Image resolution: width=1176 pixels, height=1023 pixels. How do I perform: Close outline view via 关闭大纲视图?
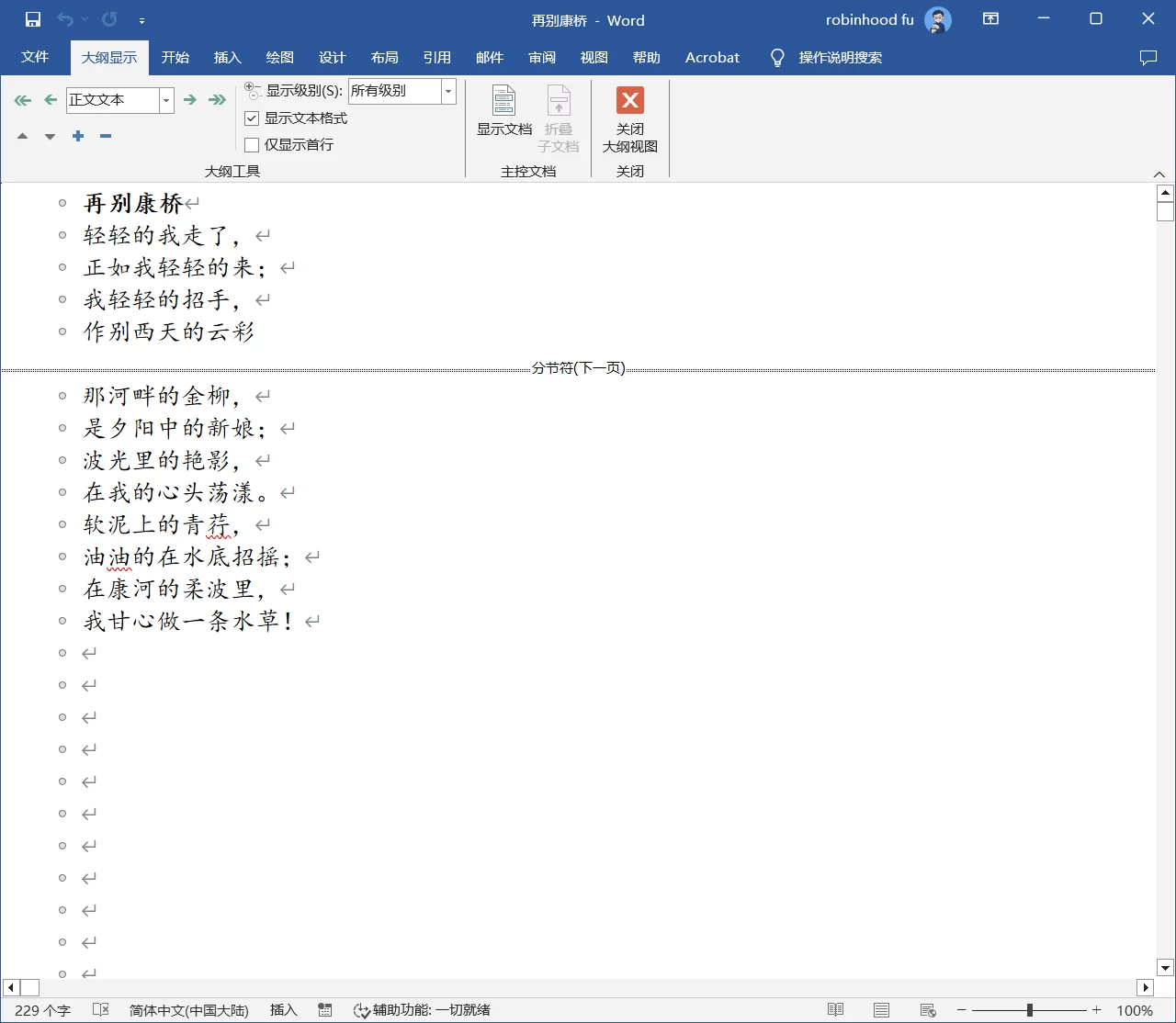coord(630,119)
